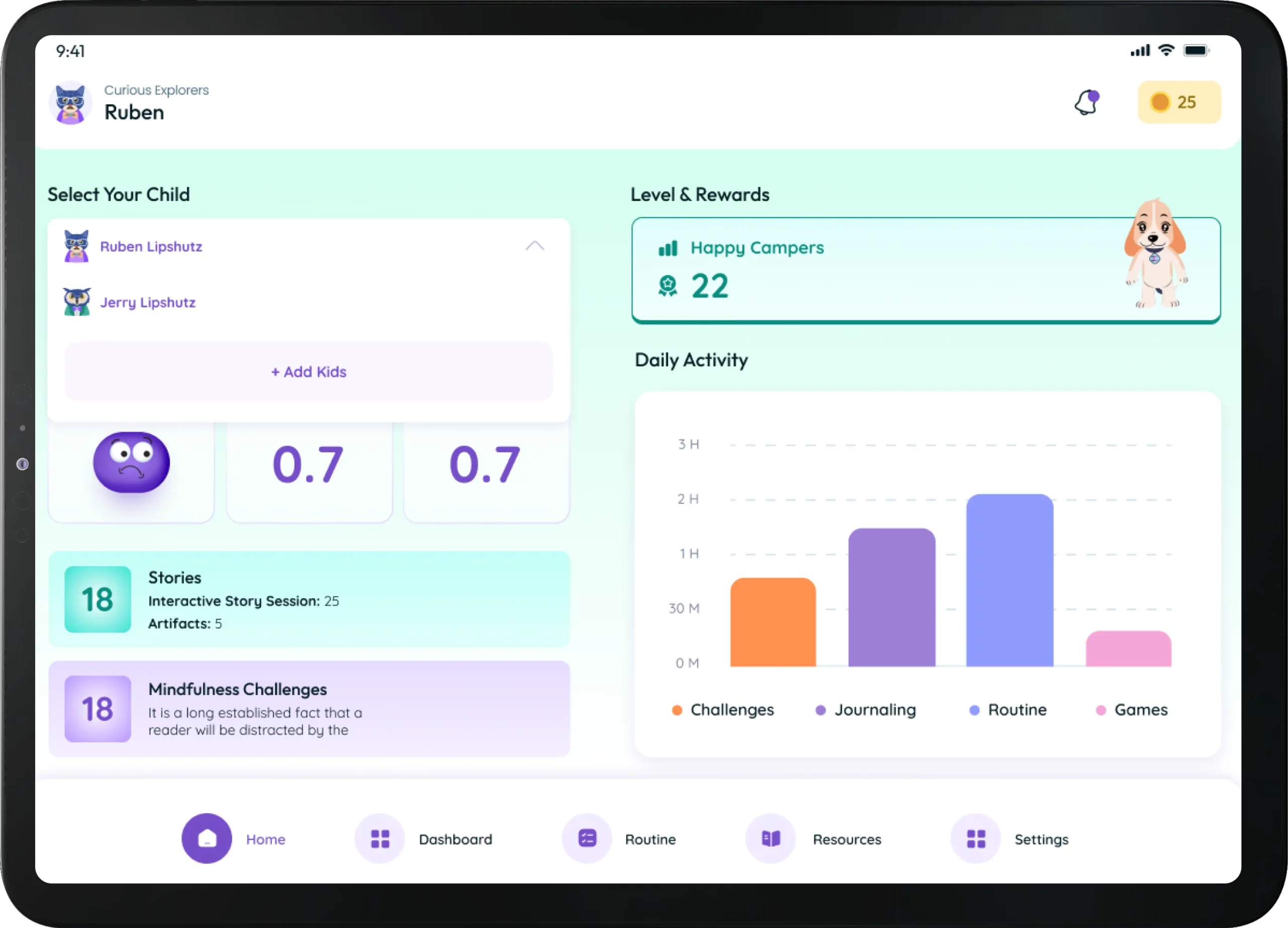Open the Happy Campers level card
Image resolution: width=1288 pixels, height=928 pixels.
point(926,270)
